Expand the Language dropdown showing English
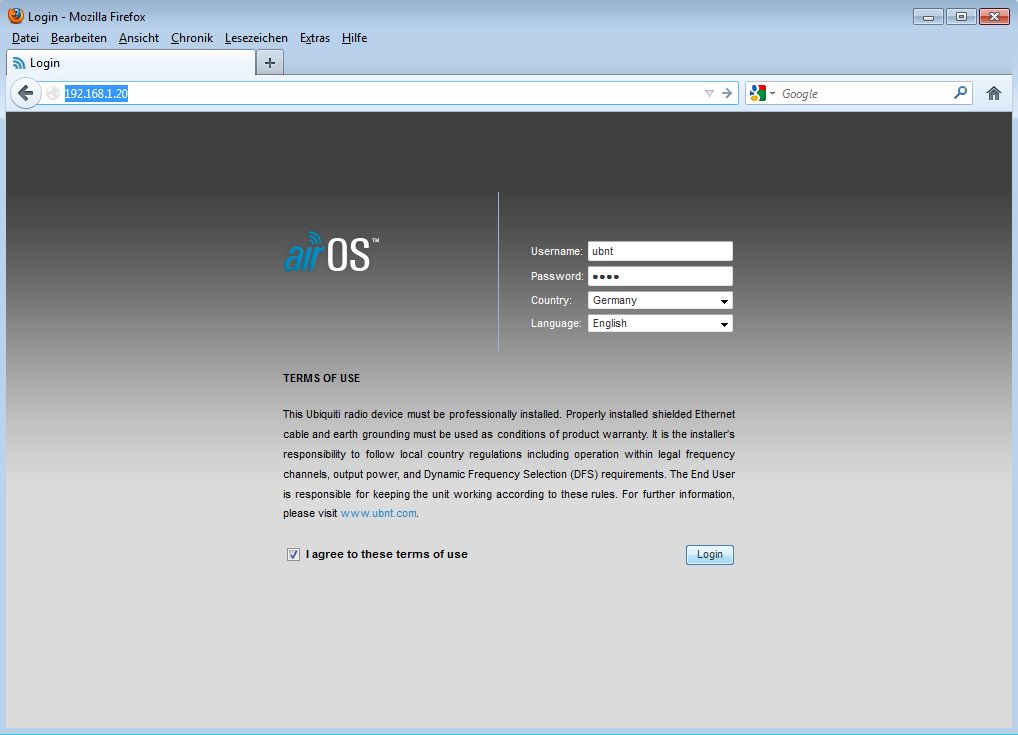Image resolution: width=1018 pixels, height=735 pixels. point(660,323)
